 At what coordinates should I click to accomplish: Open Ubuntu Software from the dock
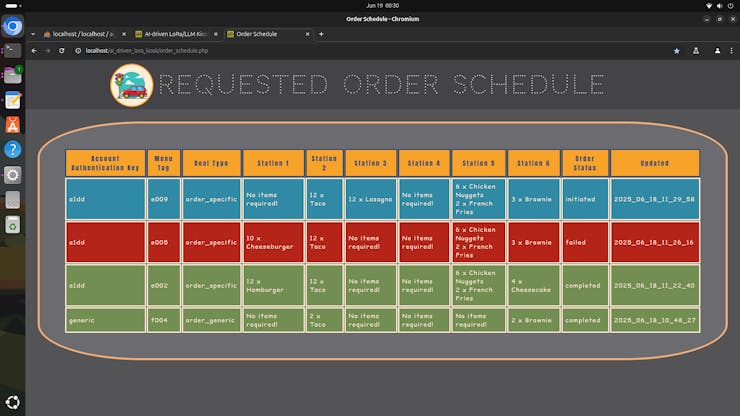(13, 124)
